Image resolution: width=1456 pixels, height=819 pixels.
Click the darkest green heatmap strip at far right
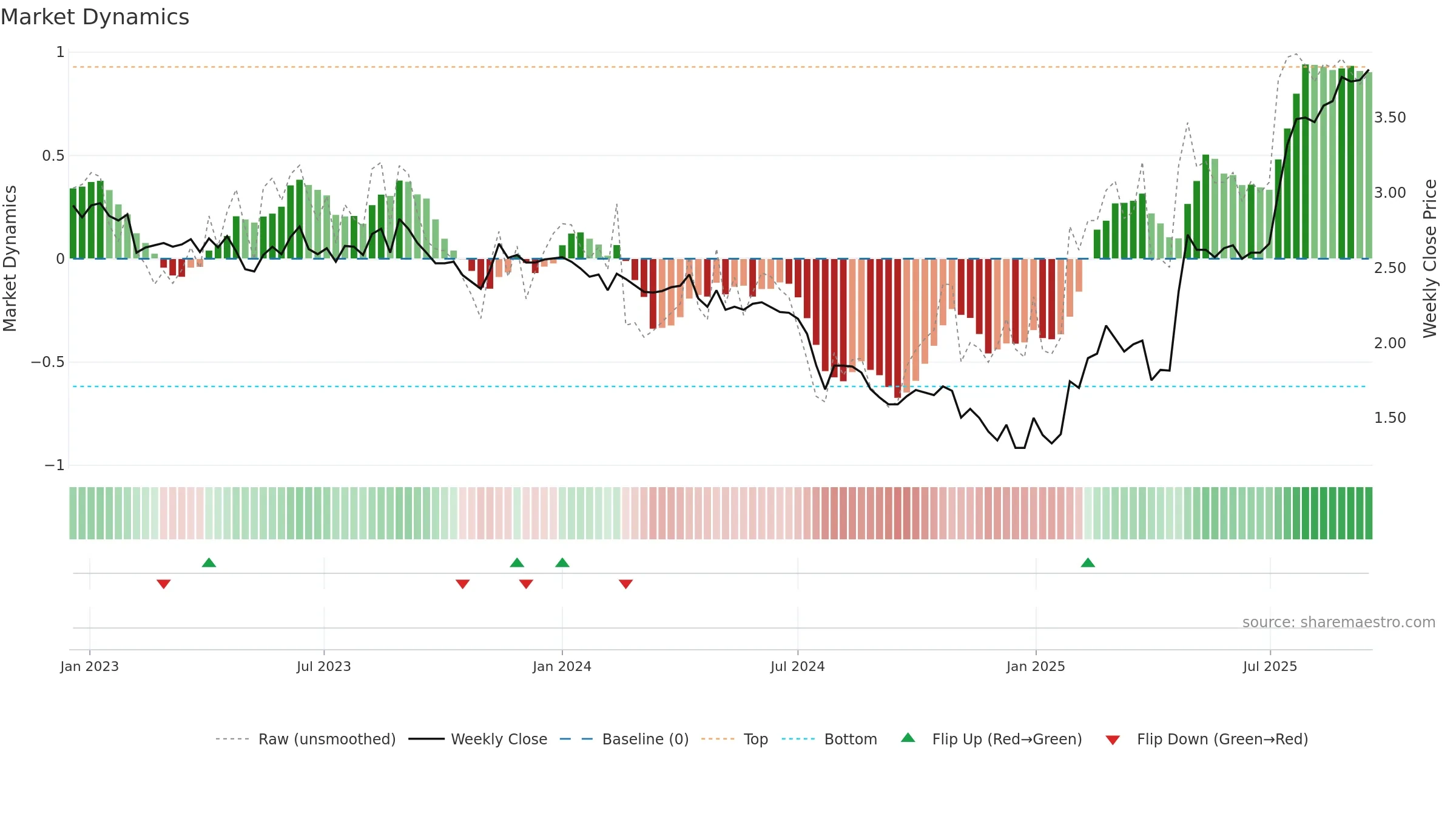pos(1369,513)
